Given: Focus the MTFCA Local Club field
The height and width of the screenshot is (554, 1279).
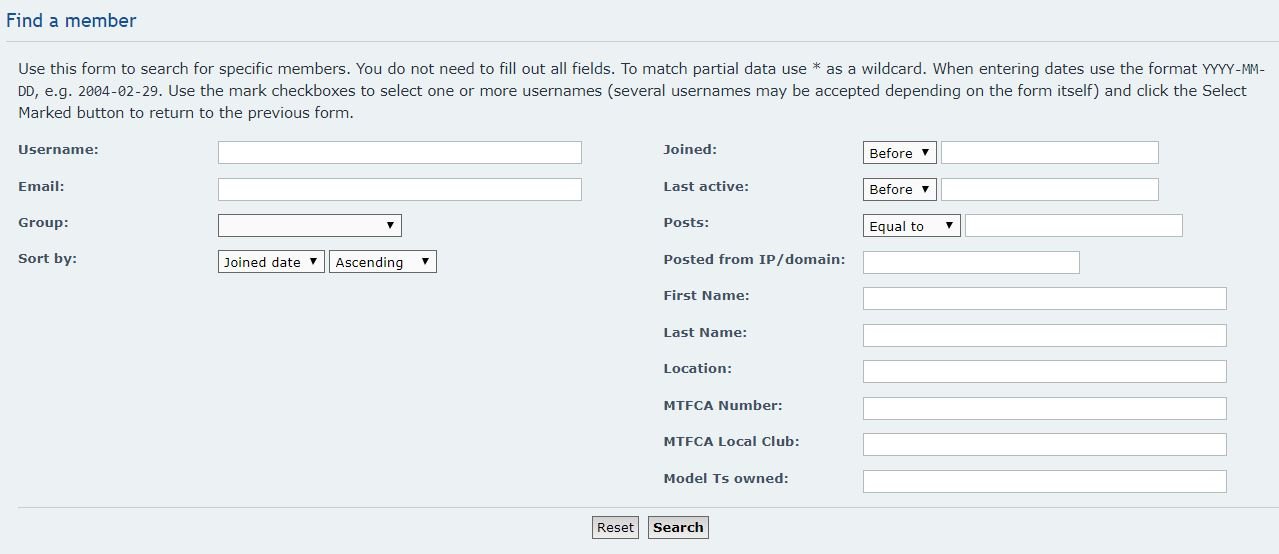Looking at the screenshot, I should point(1044,444).
